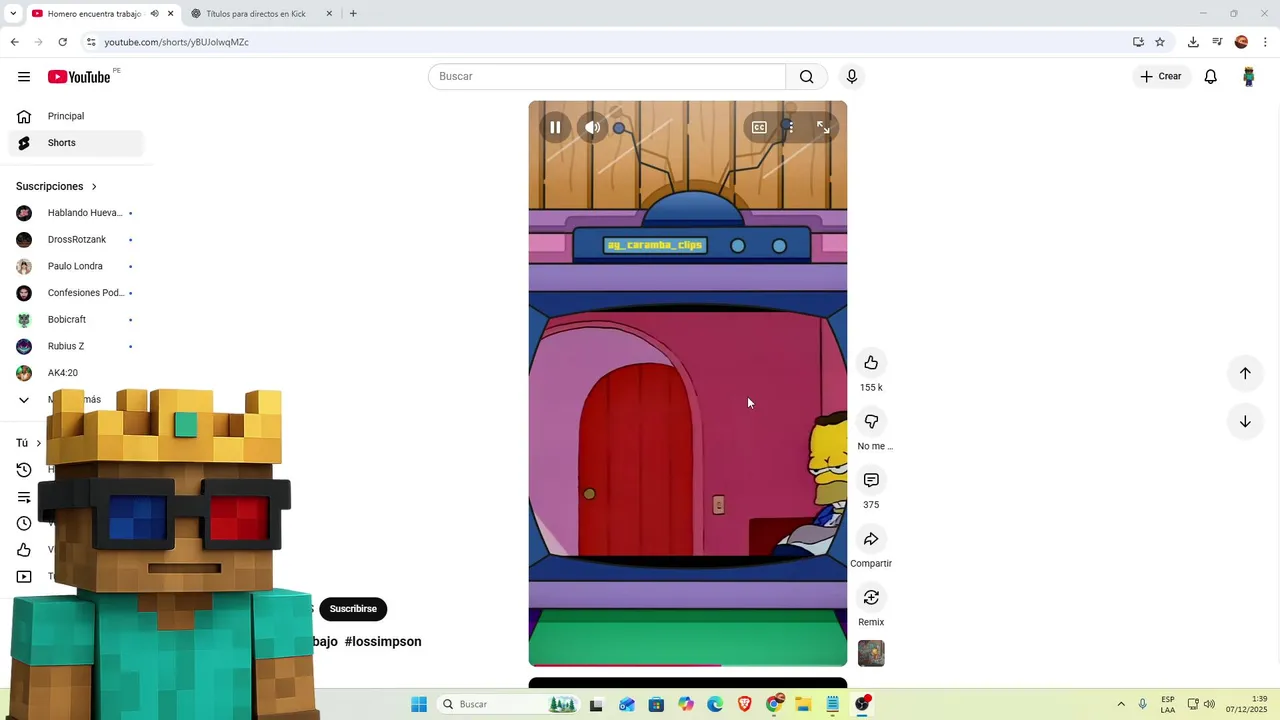Bookmark this page with the star
1280x720 pixels.
1160,42
